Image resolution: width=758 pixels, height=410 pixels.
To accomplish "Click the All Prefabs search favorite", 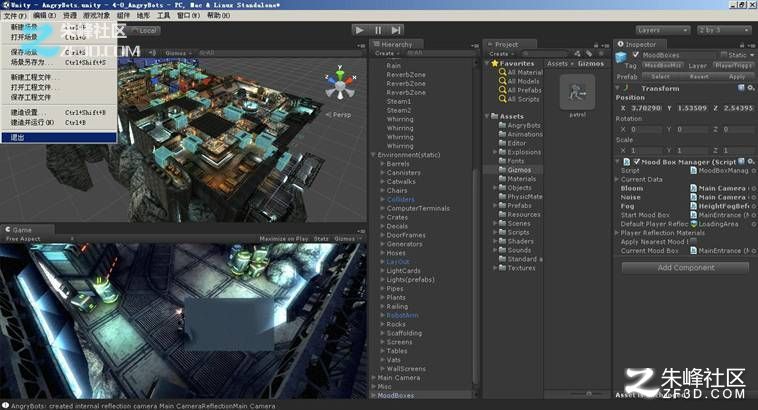I will 520,90.
